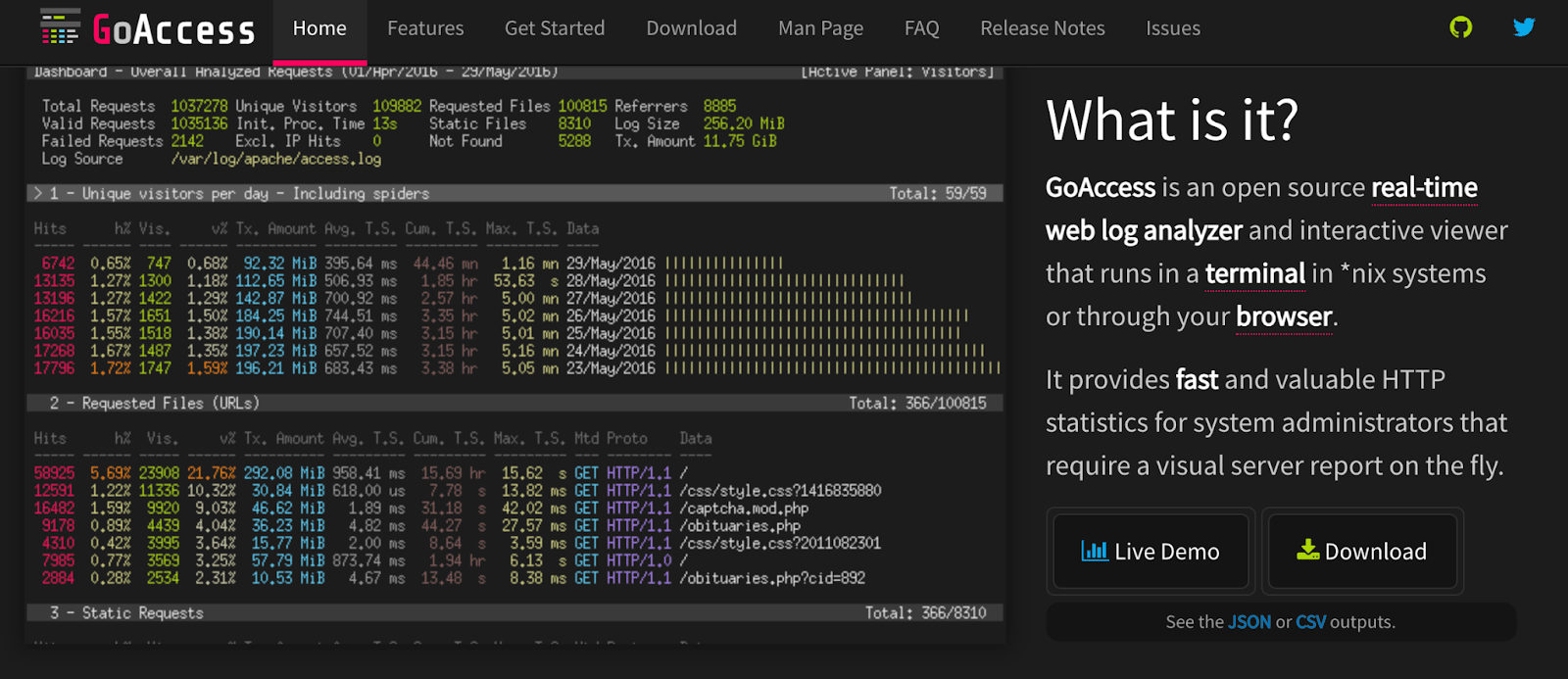Click the /css/style.css?1416835880 row
Viewport: 1568px width, 679px height.
tap(458, 491)
